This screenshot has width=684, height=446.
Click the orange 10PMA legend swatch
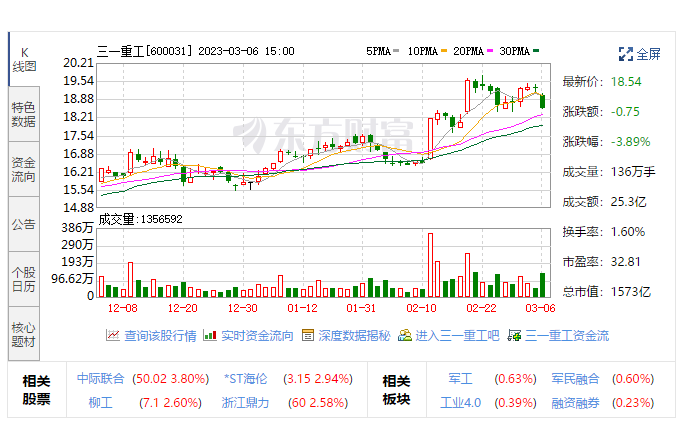444,51
